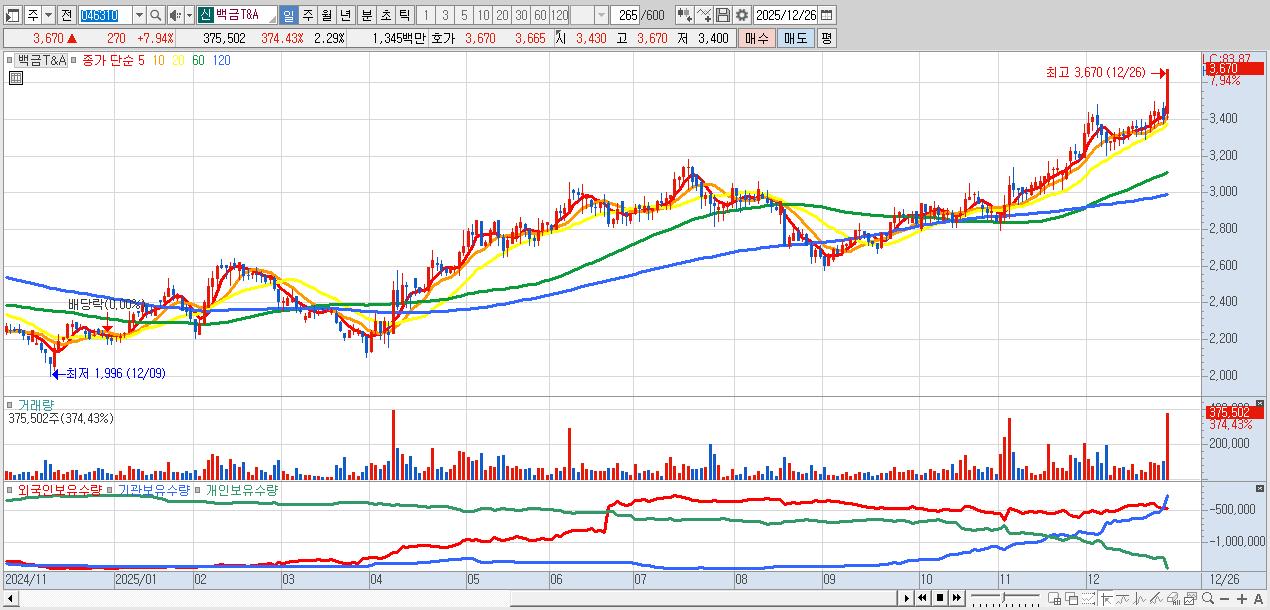Choose interval 30 button

click(x=521, y=15)
